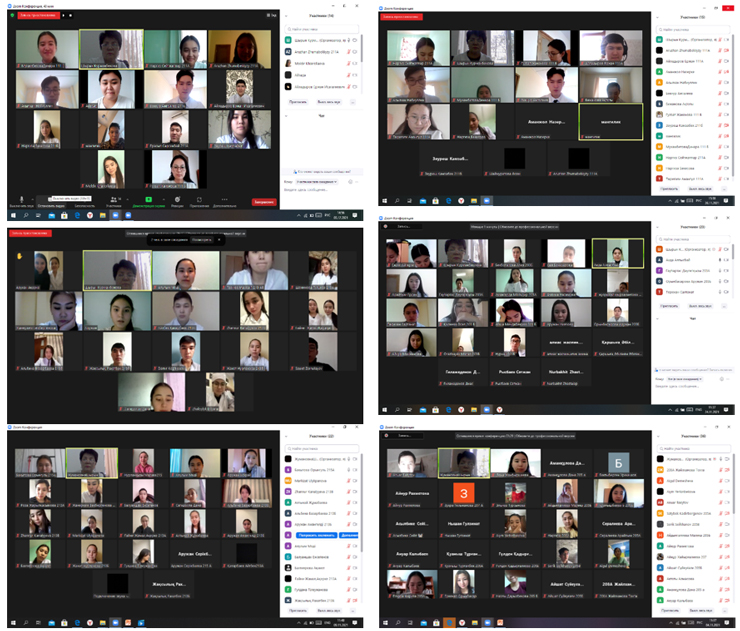The image size is (740, 631).
Task: Select grey Б avatar tile in bottom-right Zoom
Action: point(619,463)
